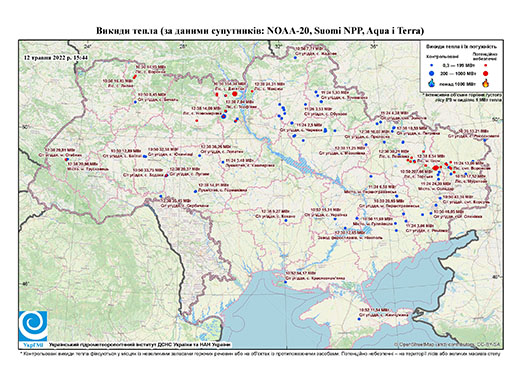Click the big red 207 MW marker in the east
The width and height of the screenshot is (520, 368).
pos(435,168)
